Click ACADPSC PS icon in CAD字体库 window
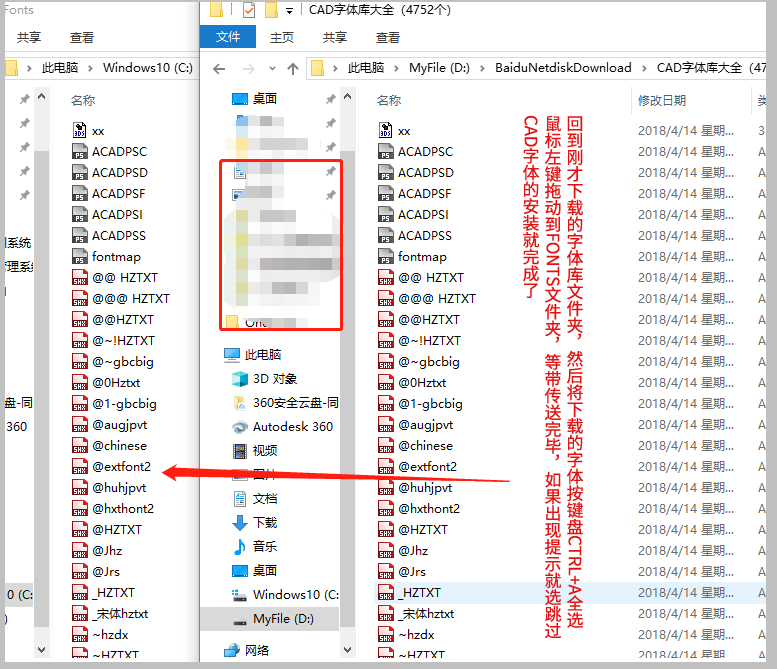The image size is (777, 669). [x=386, y=151]
